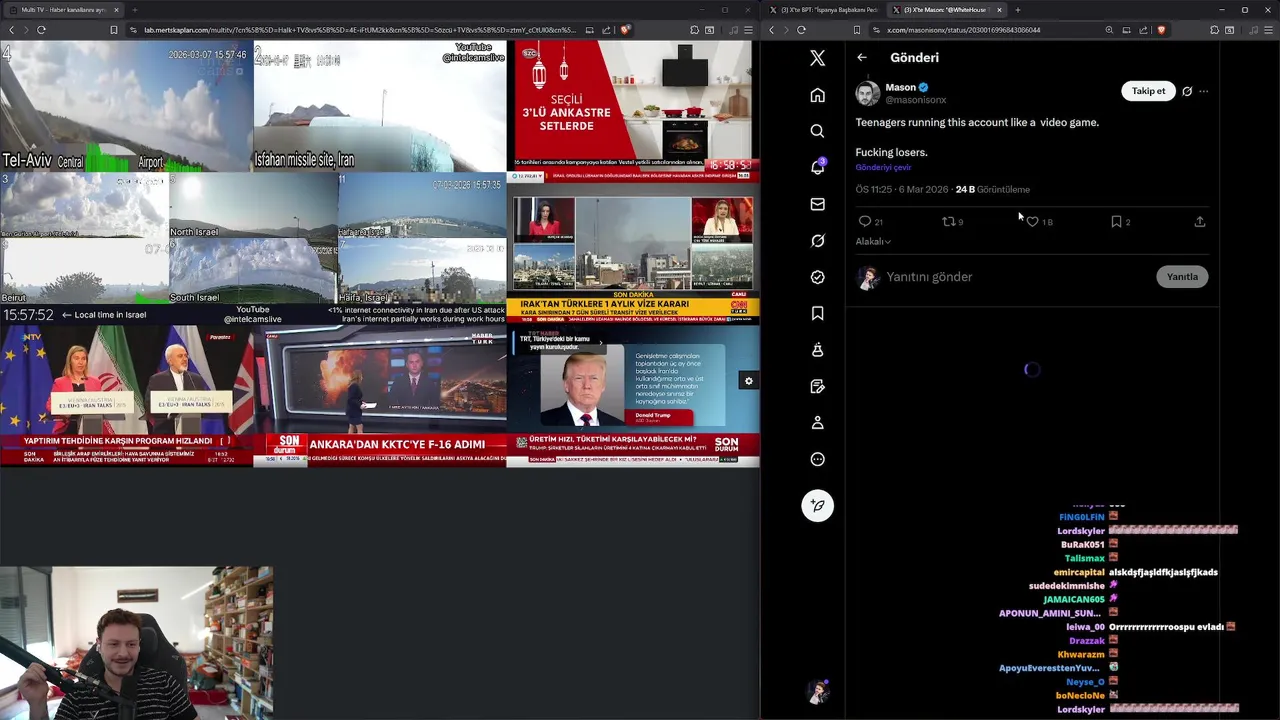Open Bookmarks icon in the X sidebar
Viewport: 1280px width, 720px height.
click(817, 313)
